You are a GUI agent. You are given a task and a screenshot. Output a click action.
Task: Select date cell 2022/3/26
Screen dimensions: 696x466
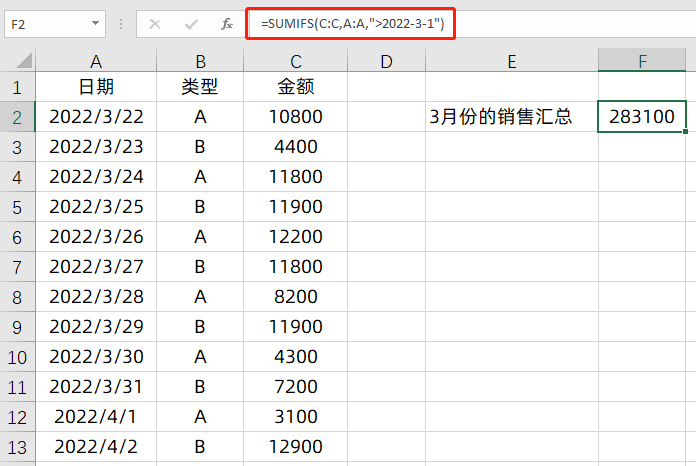click(96, 237)
